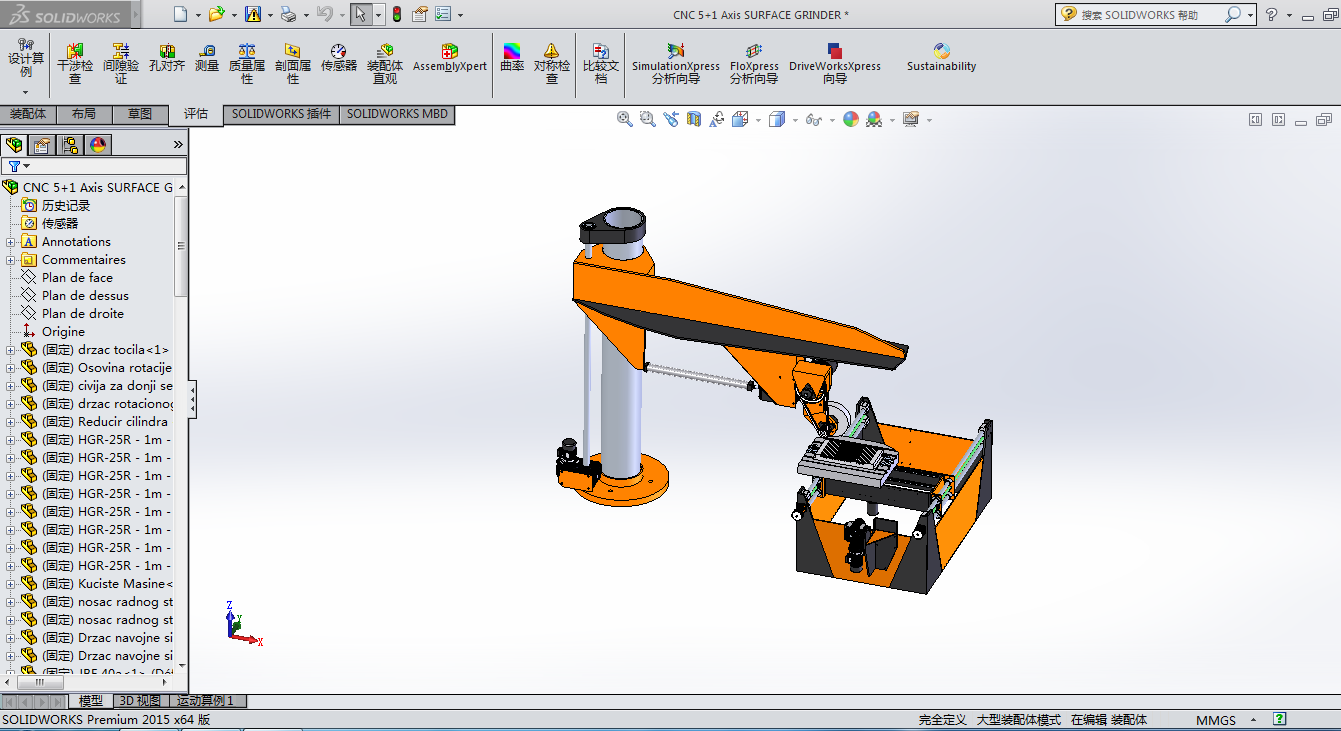This screenshot has height=731, width=1341.
Task: Switch to the SOLIDWORKS MBD tab
Action: [397, 114]
